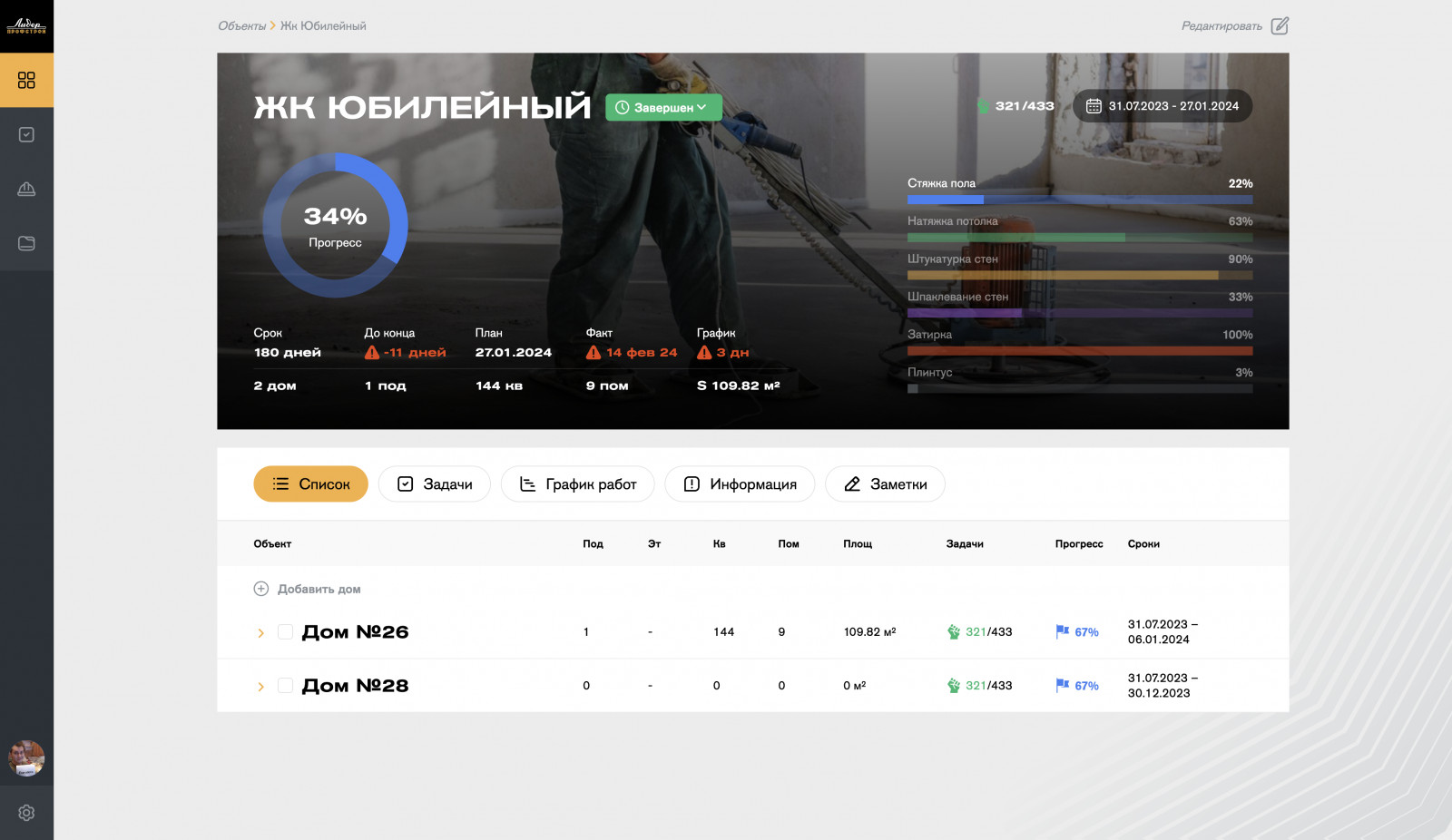Click the clock icon in Завершен badge
The height and width of the screenshot is (840, 1452).
[623, 107]
